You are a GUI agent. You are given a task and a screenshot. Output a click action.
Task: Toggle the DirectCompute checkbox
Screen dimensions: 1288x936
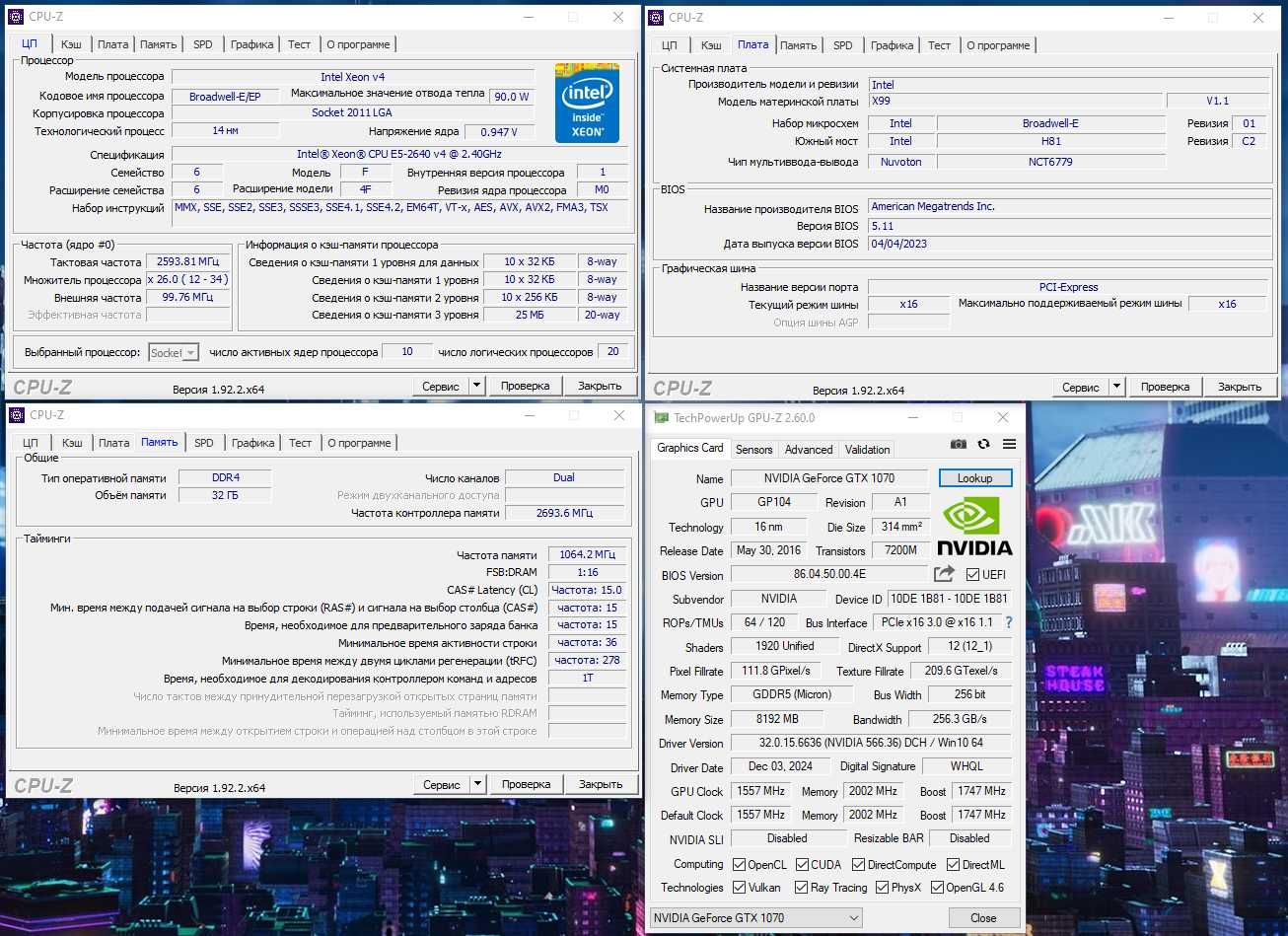tap(858, 864)
